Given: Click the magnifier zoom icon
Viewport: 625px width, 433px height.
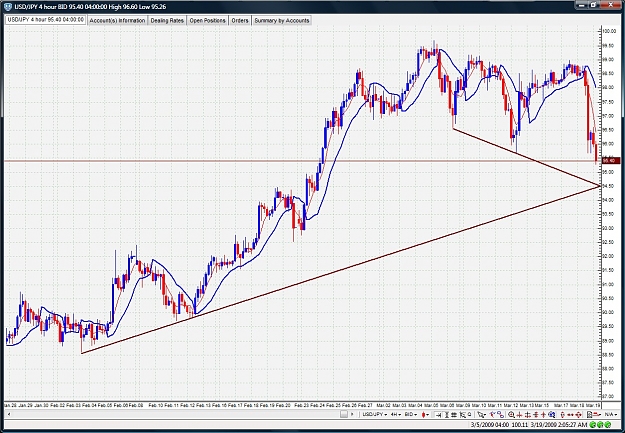Looking at the screenshot, I should 511,415.
